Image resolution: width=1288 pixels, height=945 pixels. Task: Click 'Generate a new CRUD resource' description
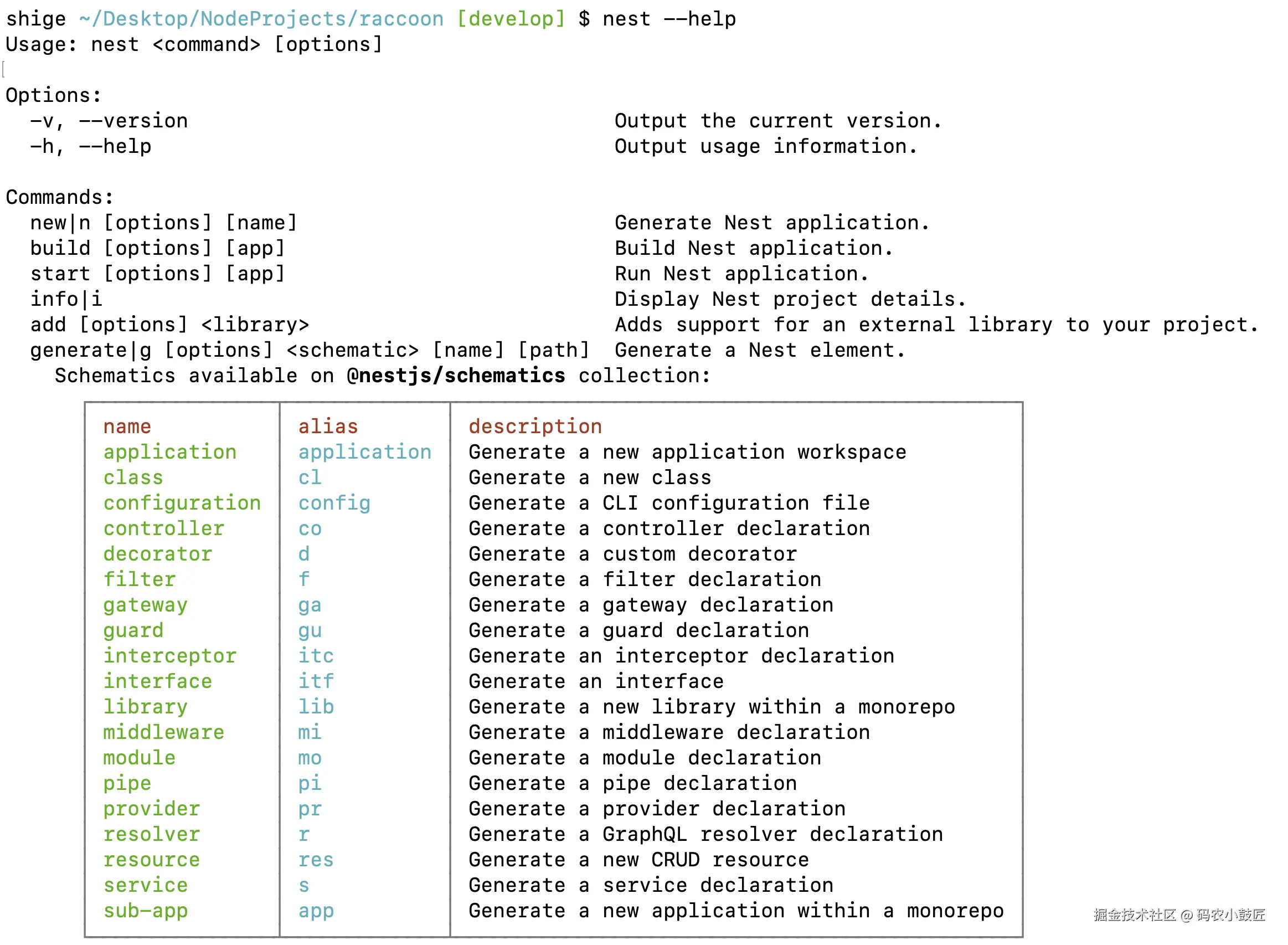tap(638, 860)
